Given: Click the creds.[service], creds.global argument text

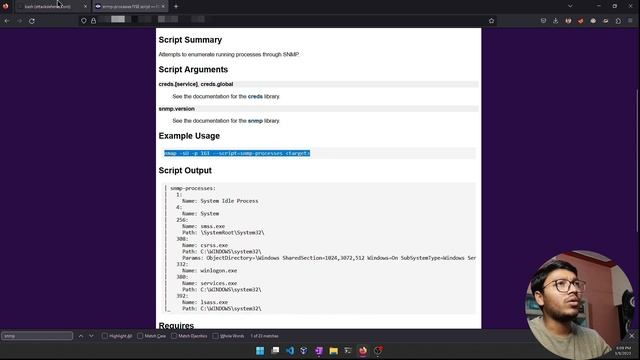Looking at the screenshot, I should tap(196, 84).
